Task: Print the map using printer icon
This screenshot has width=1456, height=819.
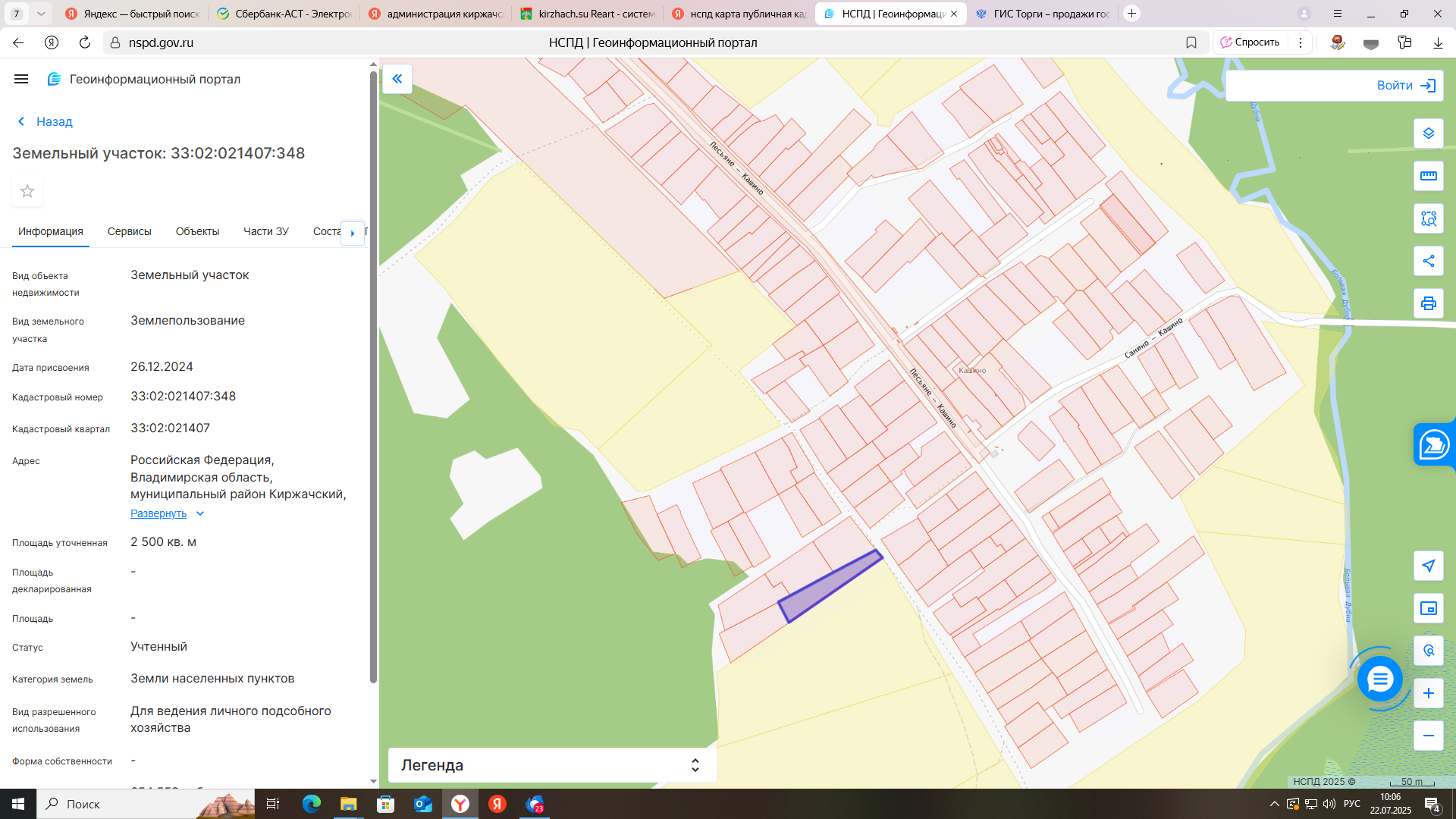Action: point(1428,303)
